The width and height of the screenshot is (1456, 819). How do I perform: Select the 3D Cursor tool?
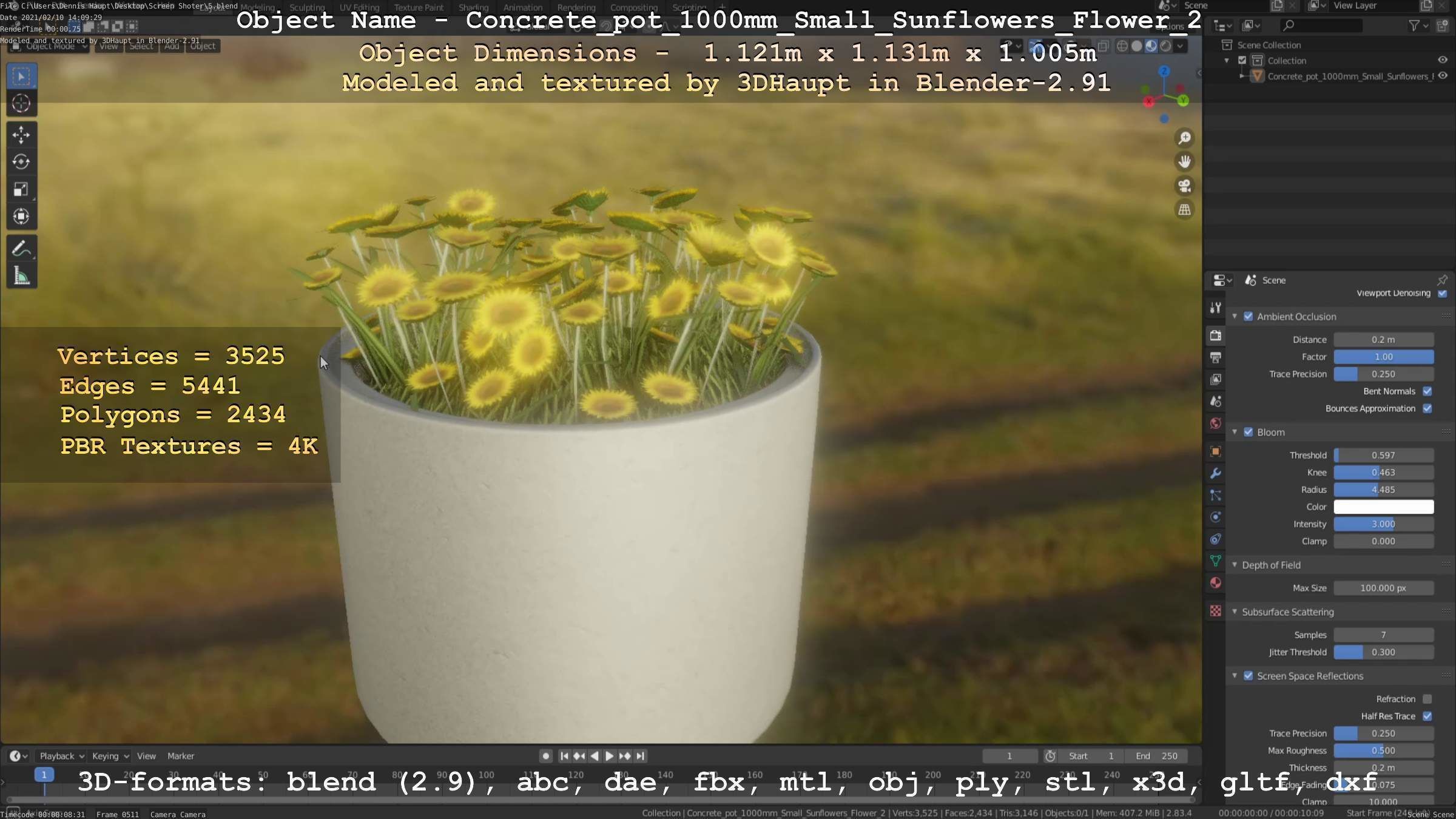21,104
